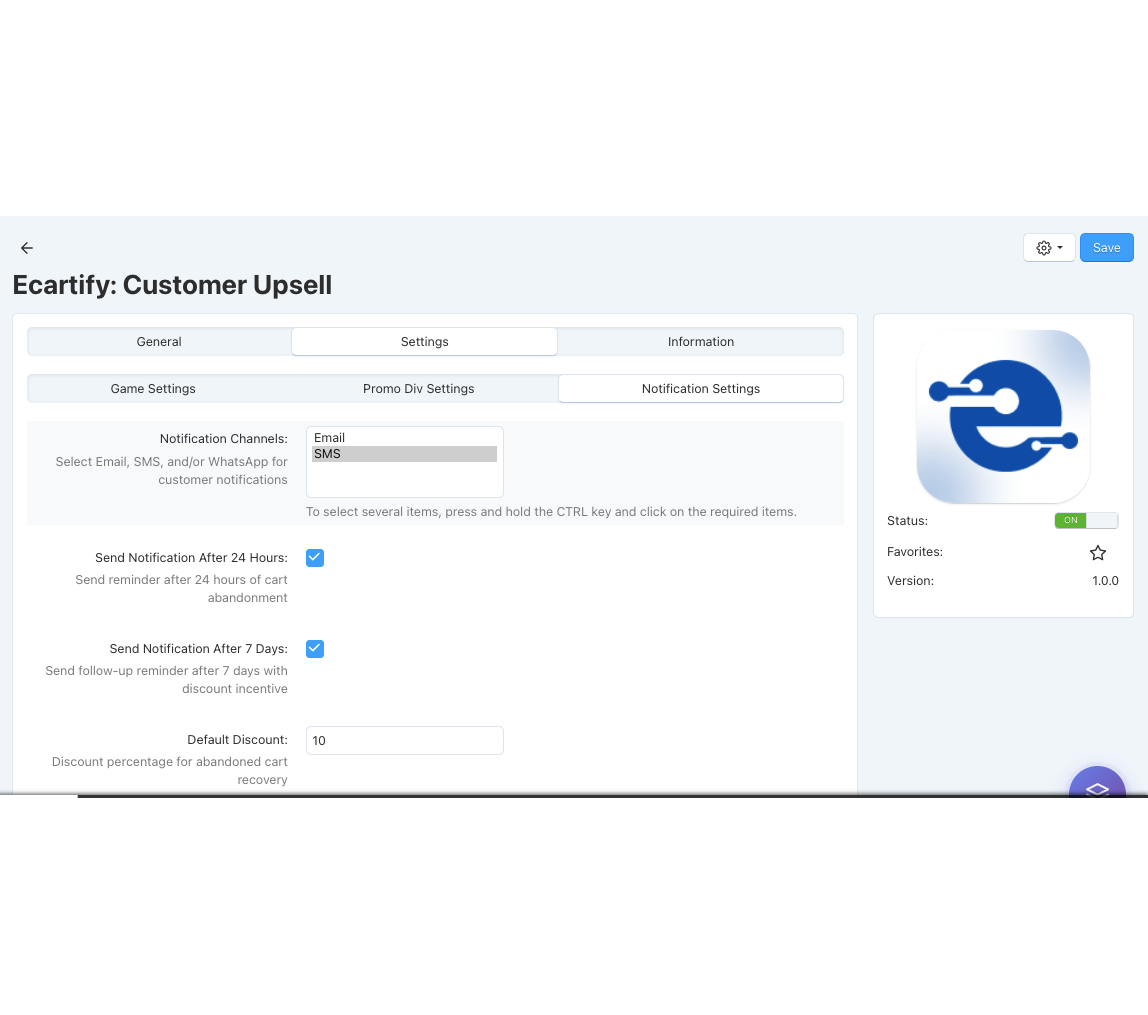Select the Notification Settings sub-tab
The width and height of the screenshot is (1148, 1015).
700,389
